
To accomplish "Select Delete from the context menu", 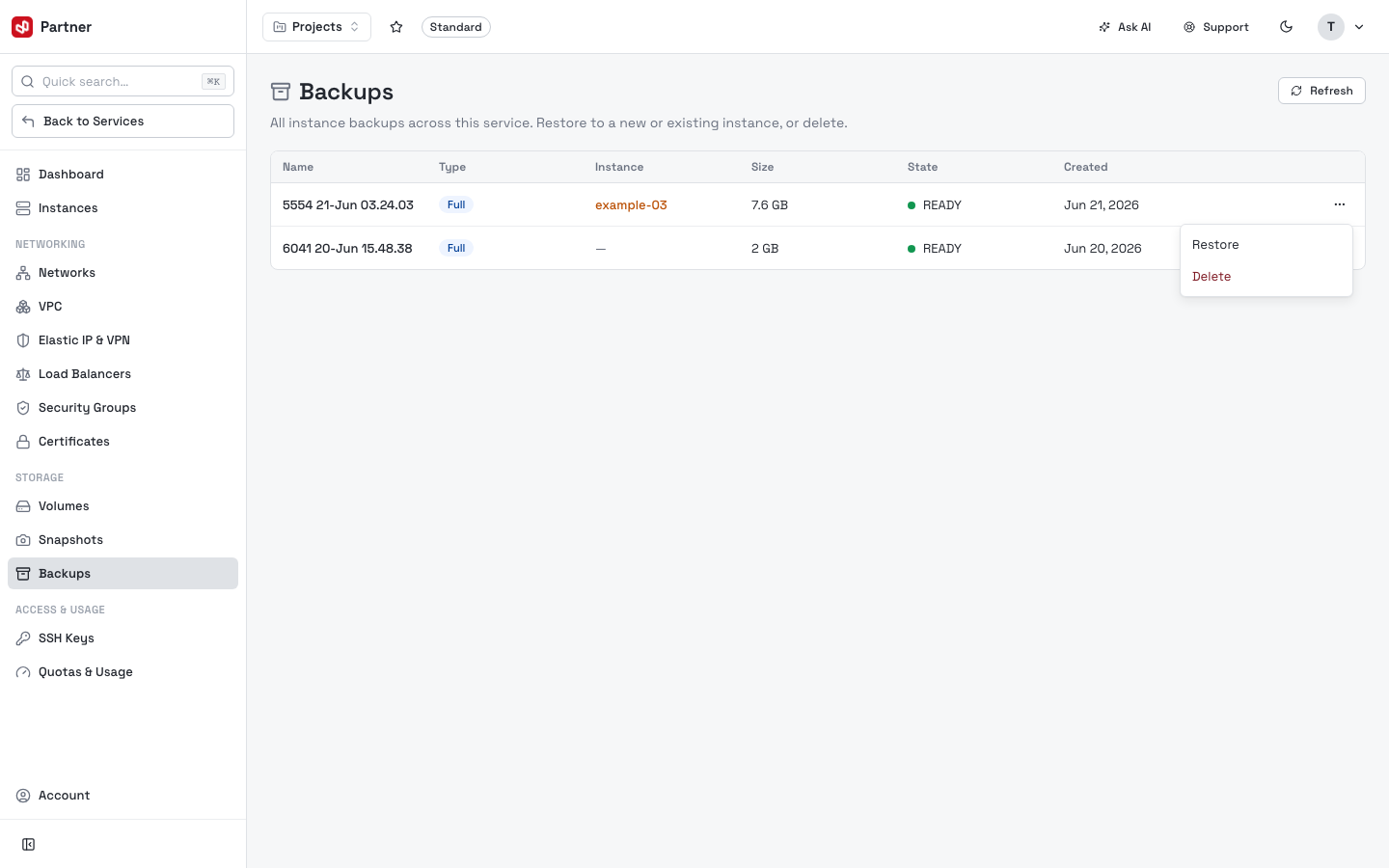I will pos(1266,277).
